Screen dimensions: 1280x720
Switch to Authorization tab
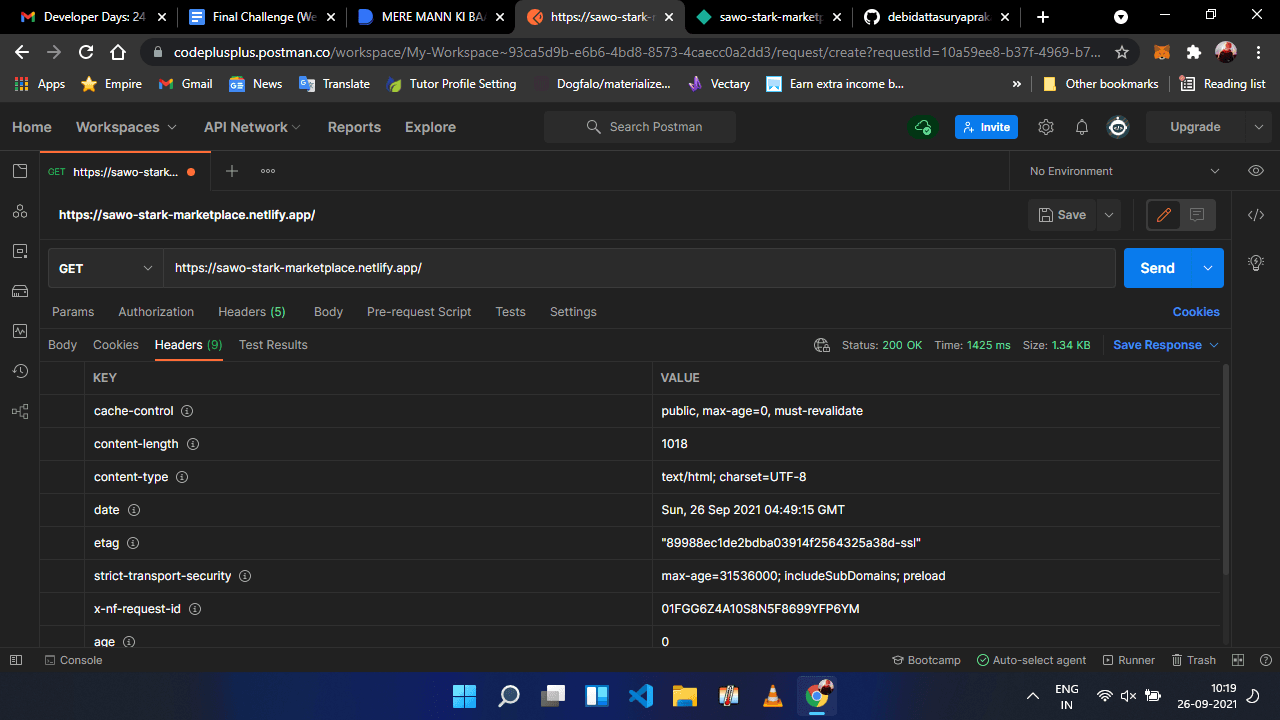click(x=156, y=312)
